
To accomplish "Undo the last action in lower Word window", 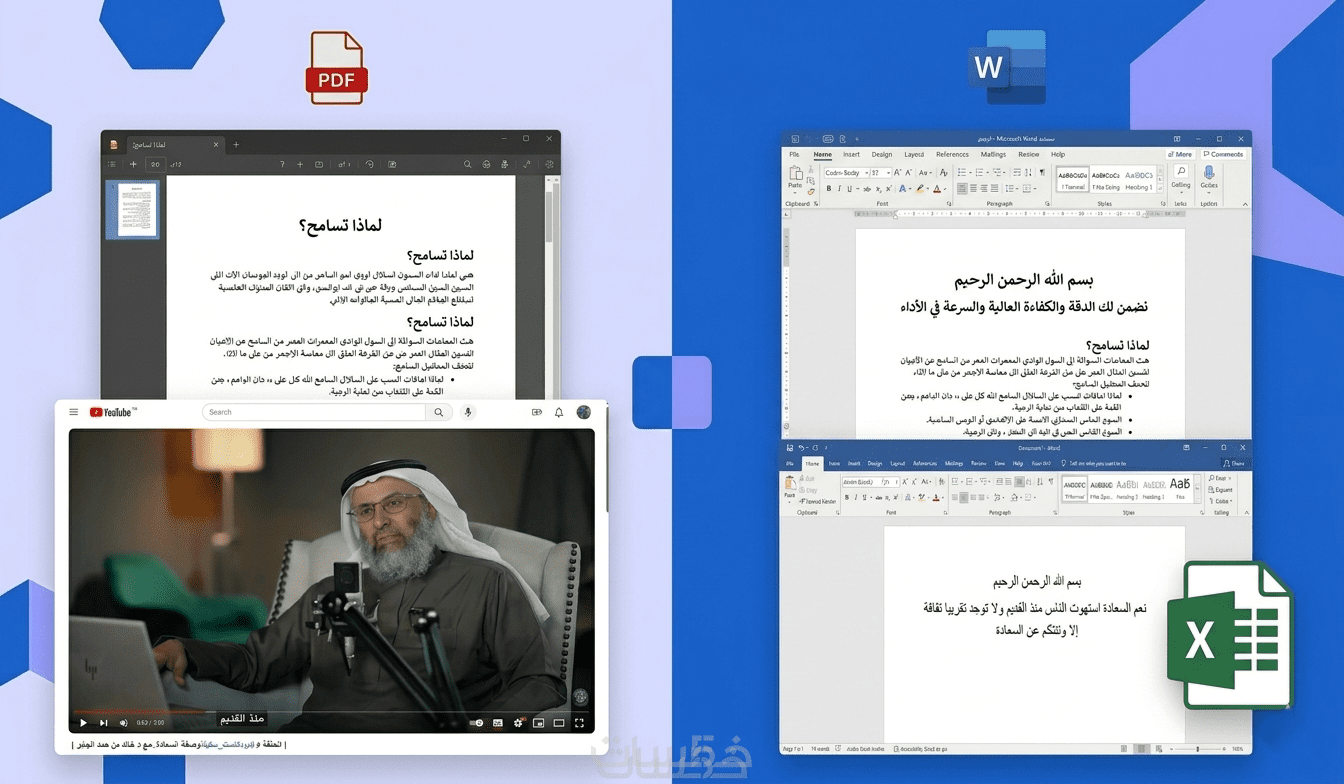I will pos(801,448).
